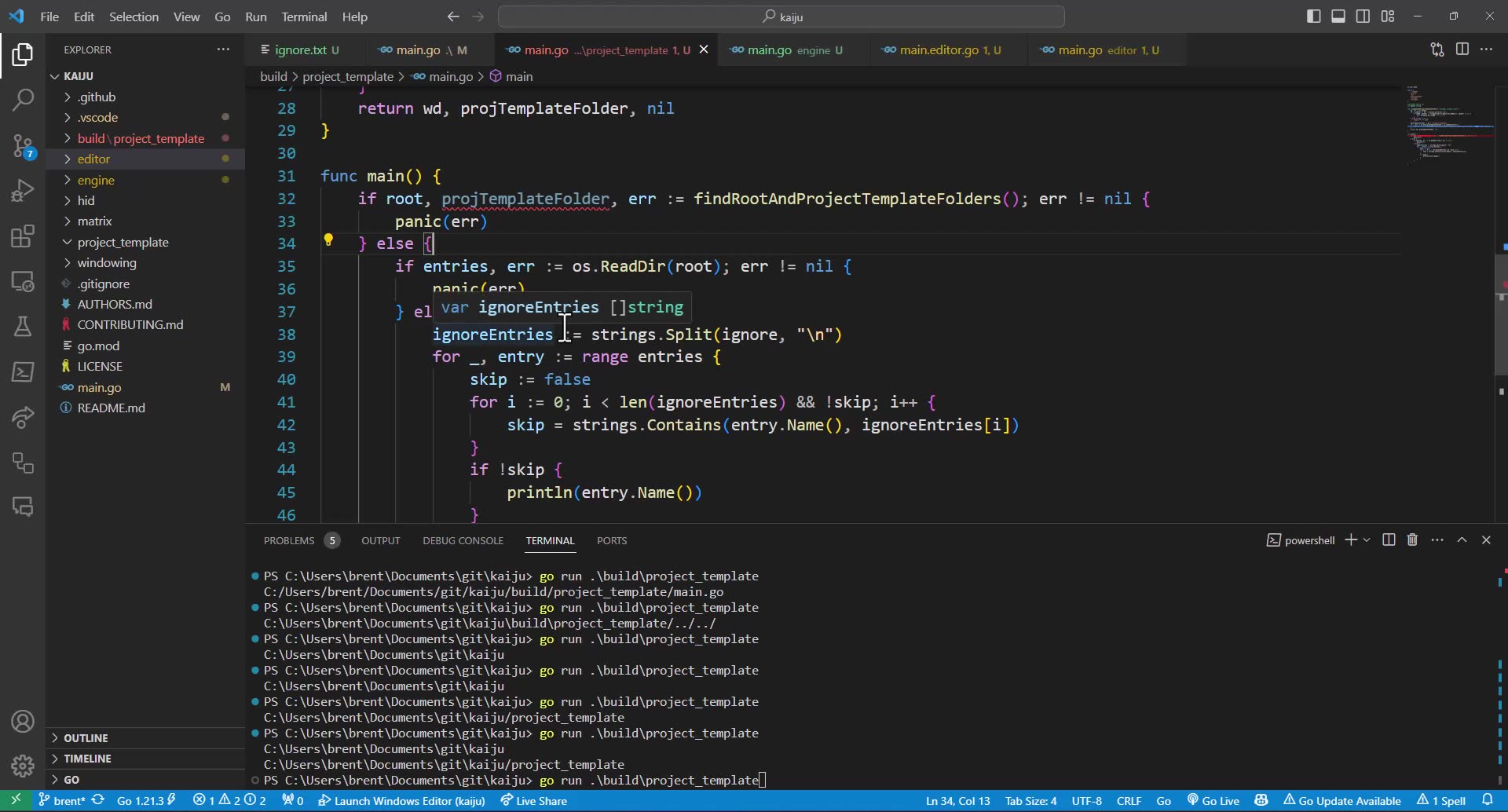Open Source Control view showing 7 changes
1508x812 pixels.
pyautogui.click(x=23, y=146)
